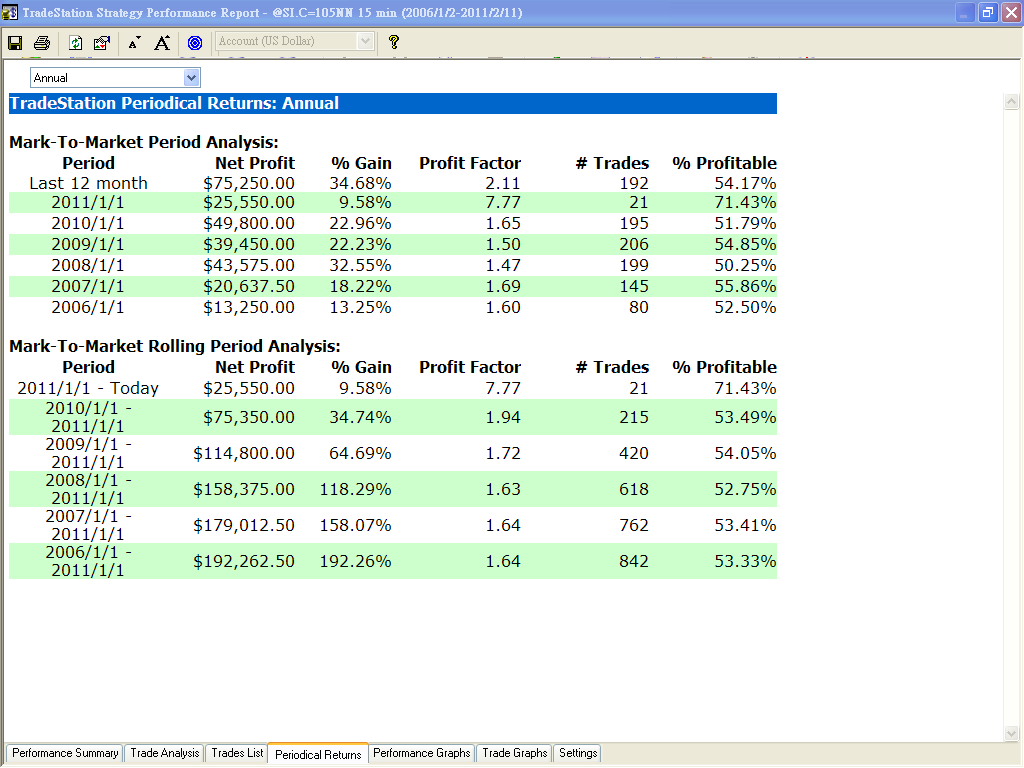Image resolution: width=1024 pixels, height=768 pixels.
Task: Click rolling net profit $179,012.50
Action: pos(244,525)
